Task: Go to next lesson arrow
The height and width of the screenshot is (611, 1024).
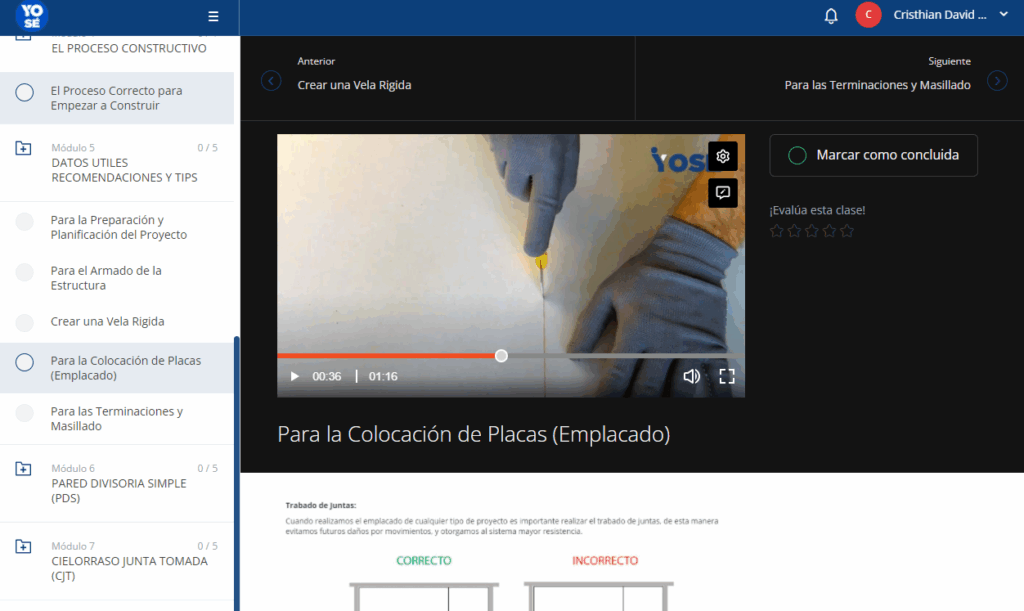Action: click(997, 81)
